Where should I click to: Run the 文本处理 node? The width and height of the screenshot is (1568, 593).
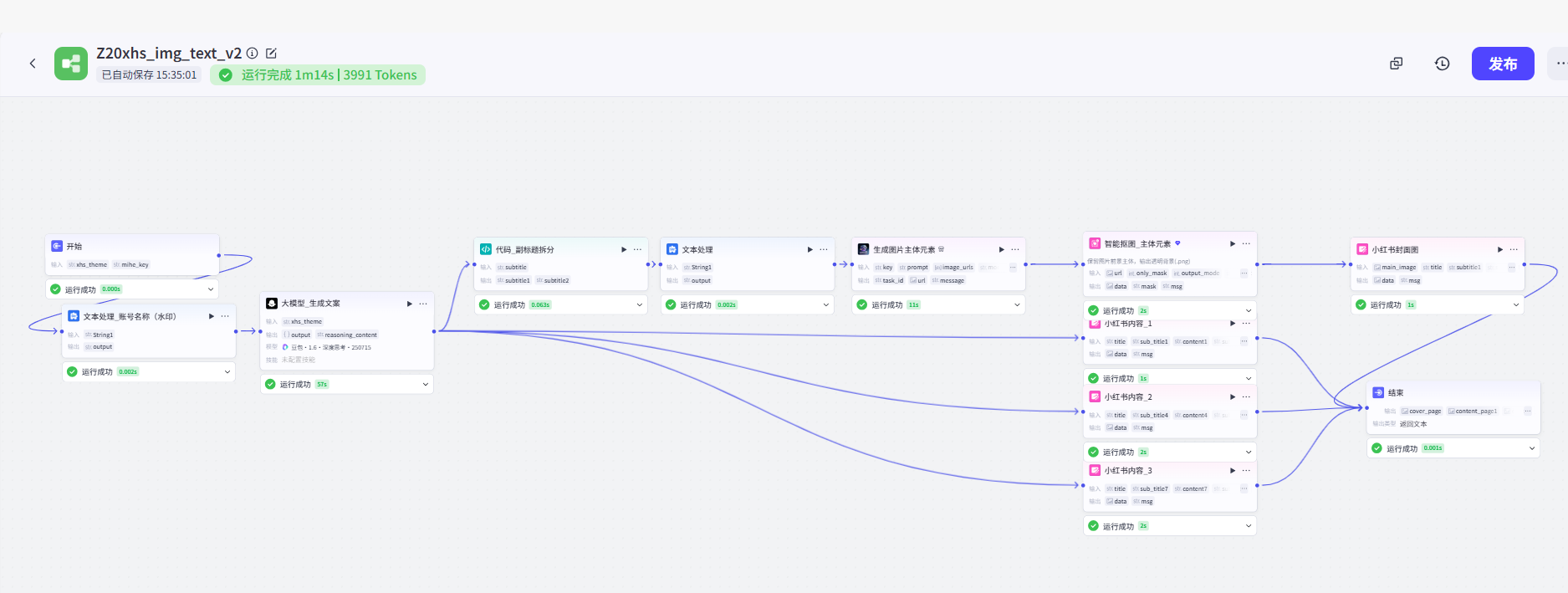click(x=810, y=249)
